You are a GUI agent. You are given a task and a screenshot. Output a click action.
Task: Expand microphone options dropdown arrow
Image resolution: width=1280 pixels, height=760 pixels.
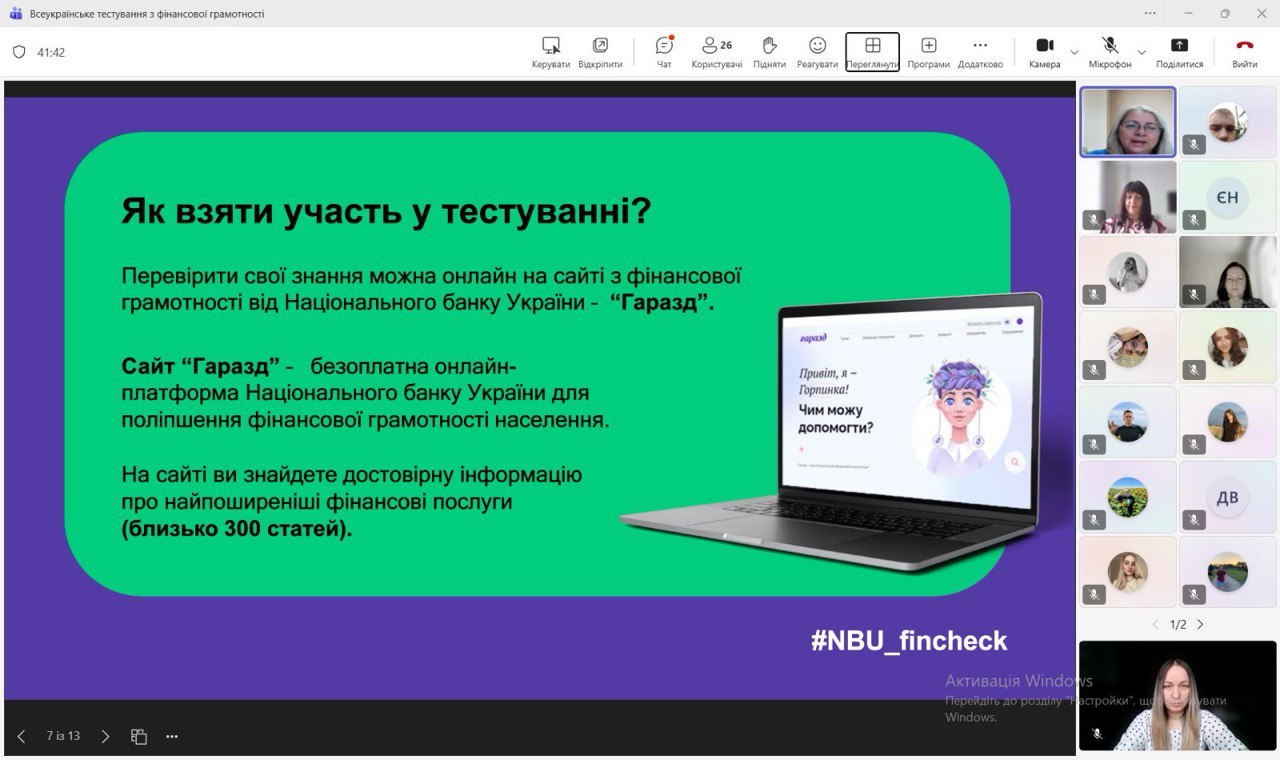(x=1141, y=52)
